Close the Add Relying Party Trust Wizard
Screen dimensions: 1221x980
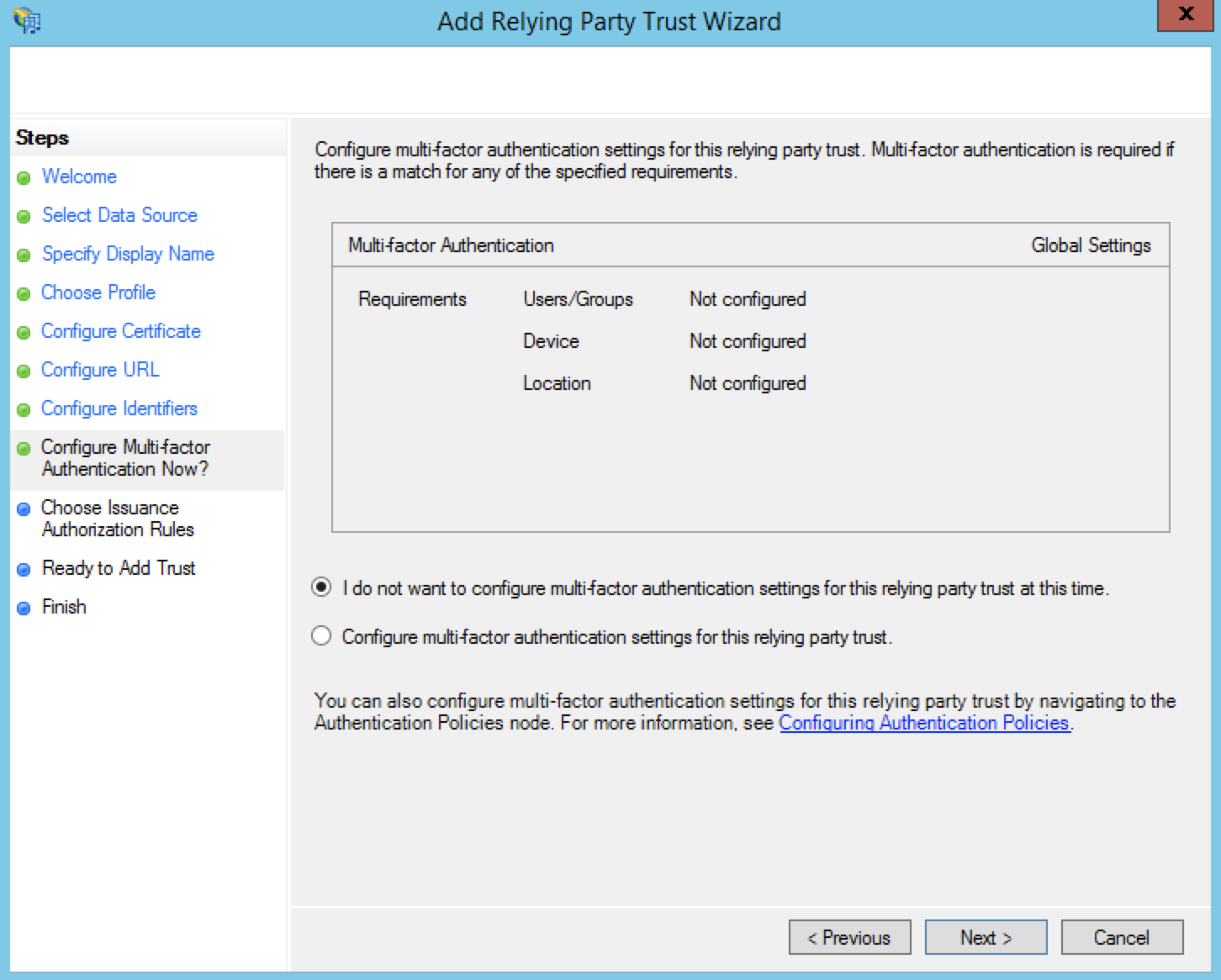tap(1184, 14)
